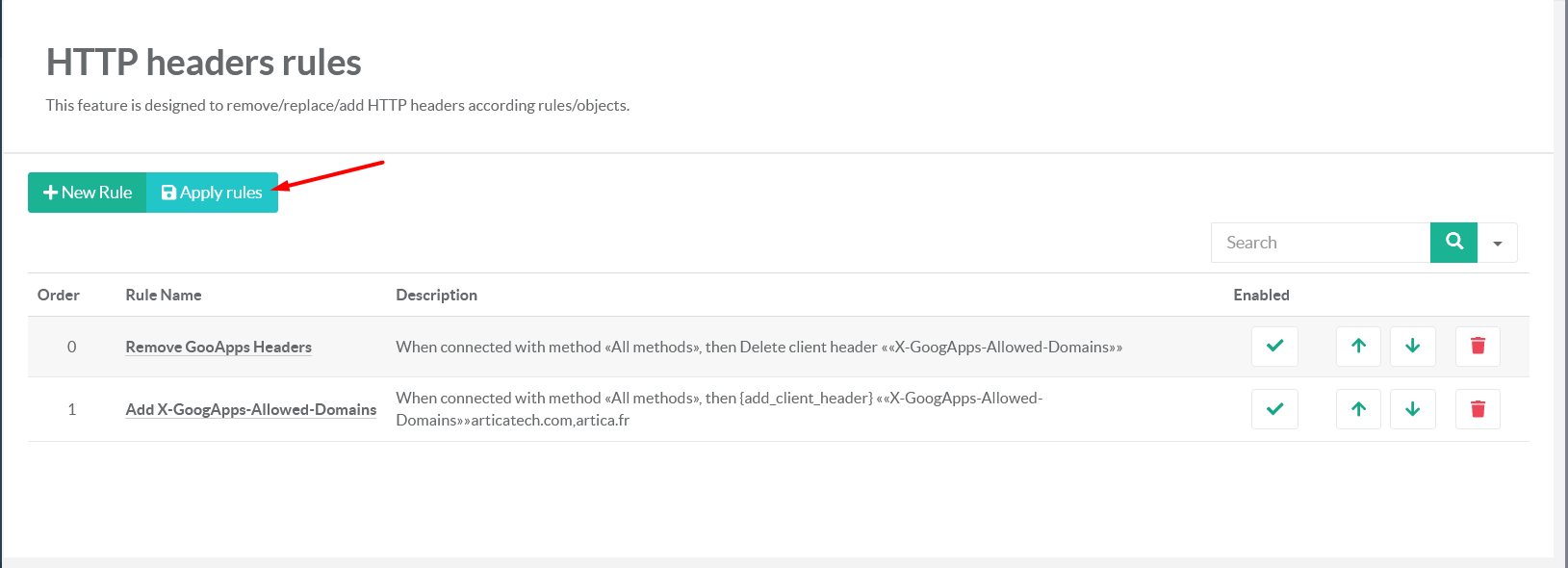
Task: Move Add X-GoogApps-Allowed-Domains rule down
Action: [1412, 409]
